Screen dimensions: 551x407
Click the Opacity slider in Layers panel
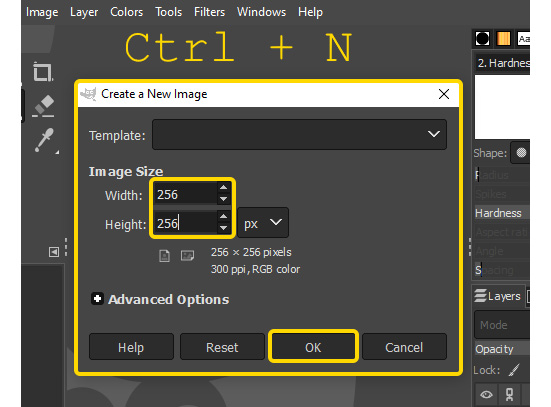502,349
